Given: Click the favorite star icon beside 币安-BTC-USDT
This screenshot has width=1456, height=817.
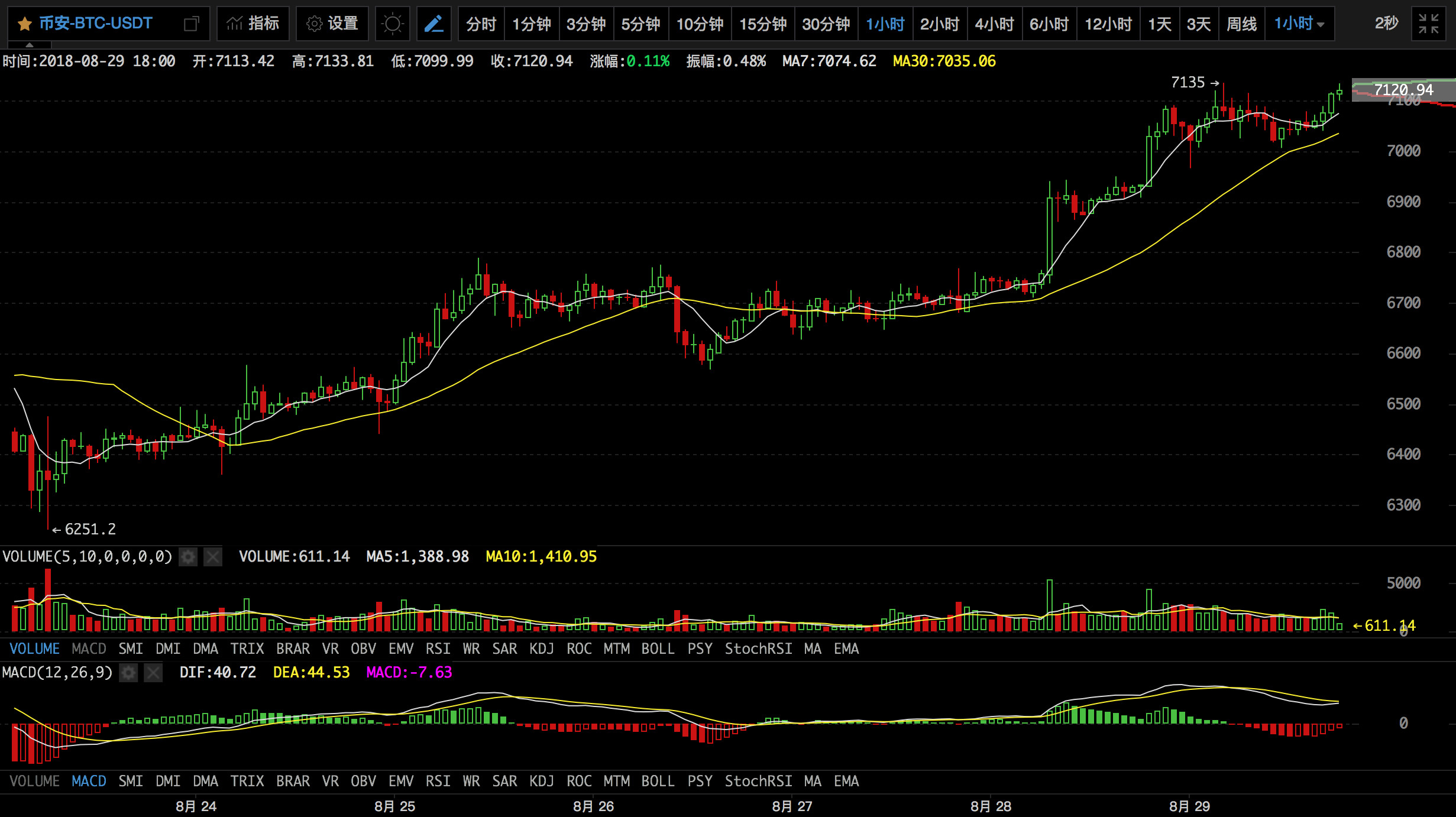Looking at the screenshot, I should [x=24, y=24].
